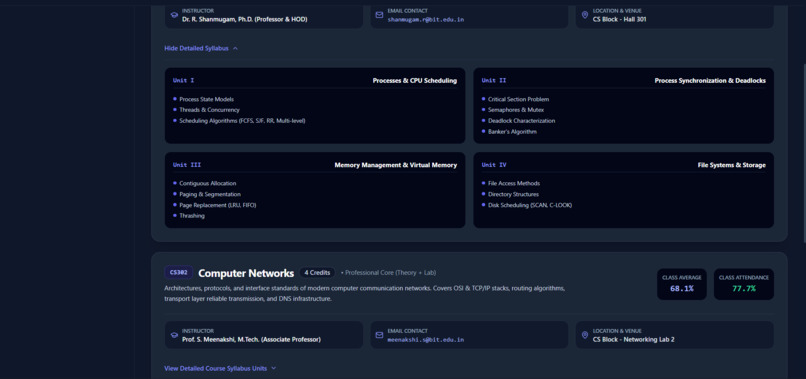Click the Semaphores & Mutex item
The height and width of the screenshot is (379, 806).
(516, 110)
